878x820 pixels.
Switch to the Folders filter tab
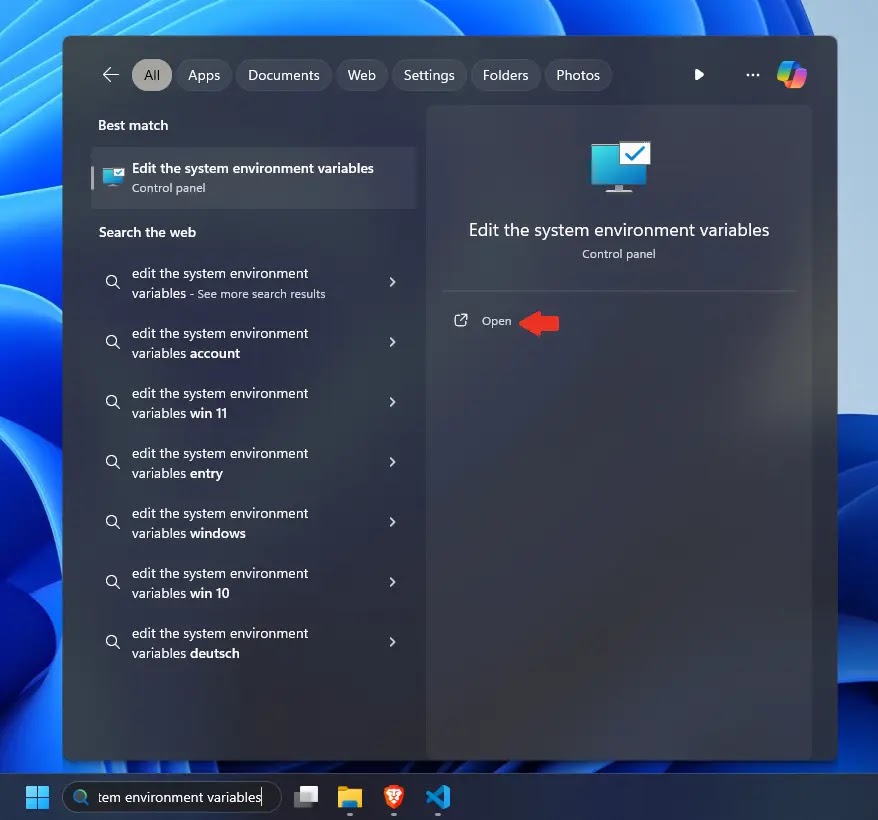point(505,75)
